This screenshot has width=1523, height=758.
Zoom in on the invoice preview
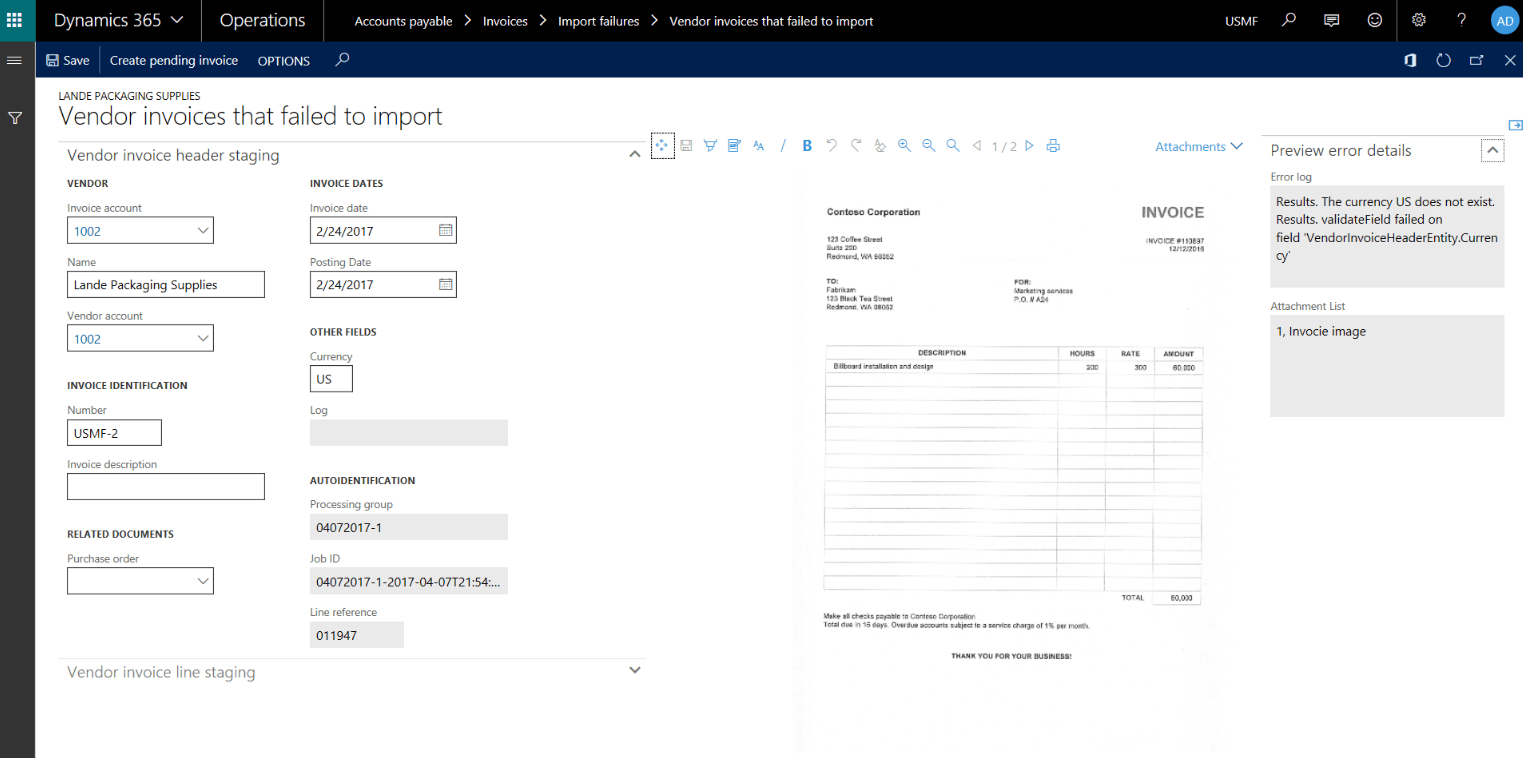pyautogui.click(x=904, y=145)
